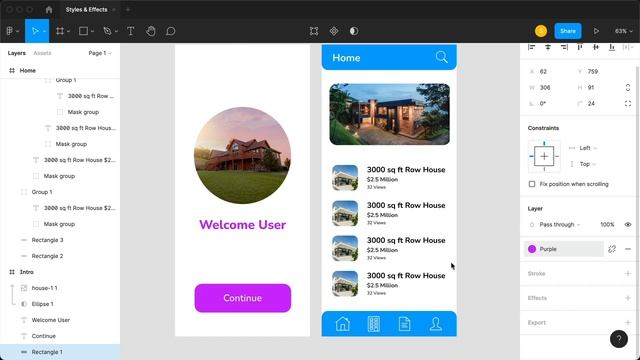The height and width of the screenshot is (360, 640).
Task: Click the Edit object icon in toolbar
Action: pyautogui.click(x=314, y=31)
